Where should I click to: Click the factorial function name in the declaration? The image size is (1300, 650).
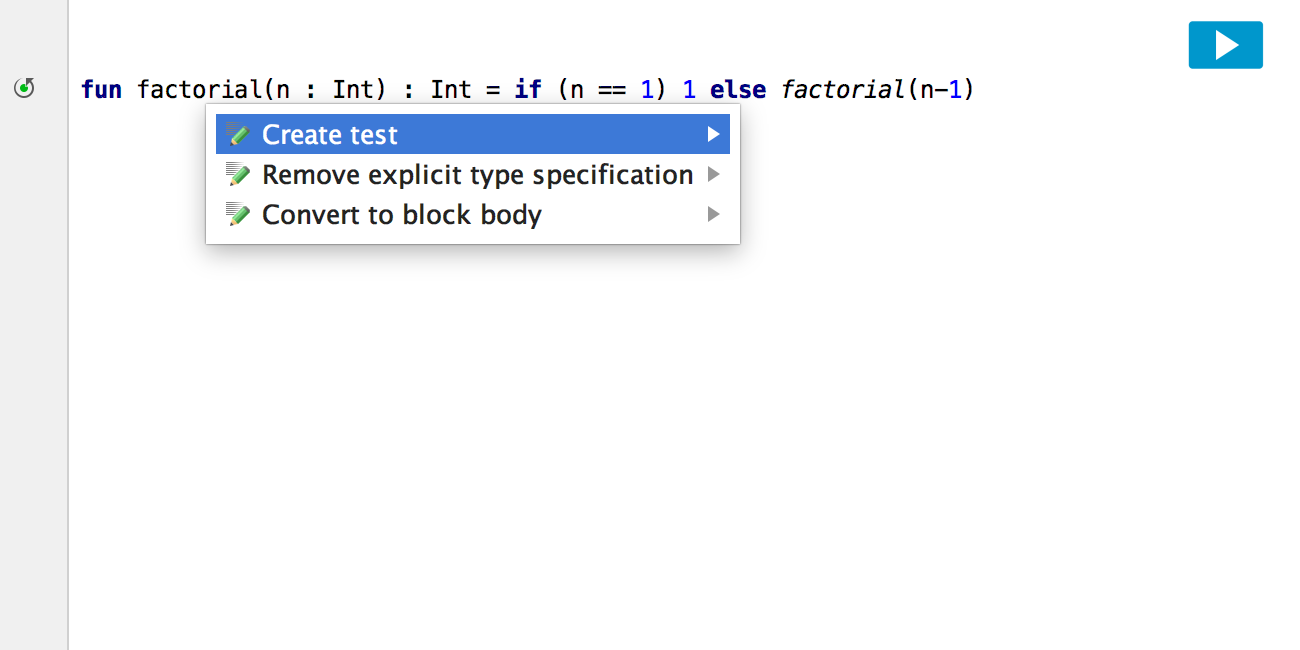[x=200, y=90]
